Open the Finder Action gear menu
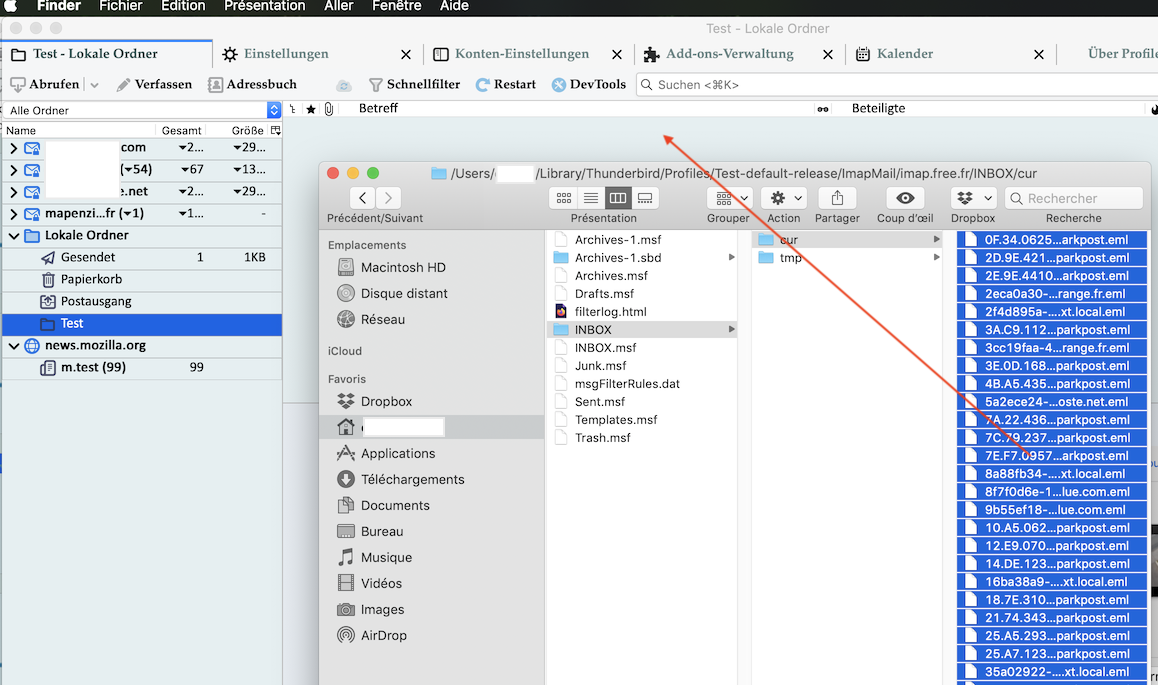1158x685 pixels. pyautogui.click(x=784, y=198)
